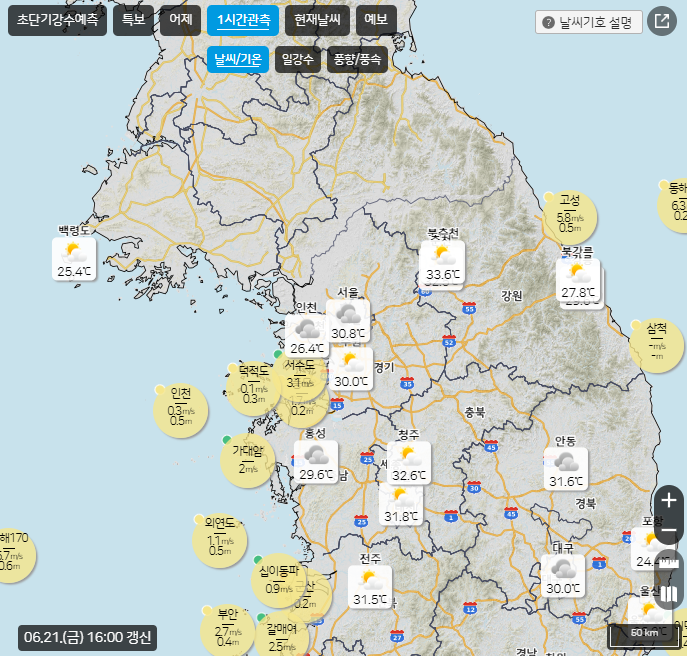Click the 전주 weather card 31.5℃
This screenshot has height=656, width=687.
pyautogui.click(x=370, y=587)
